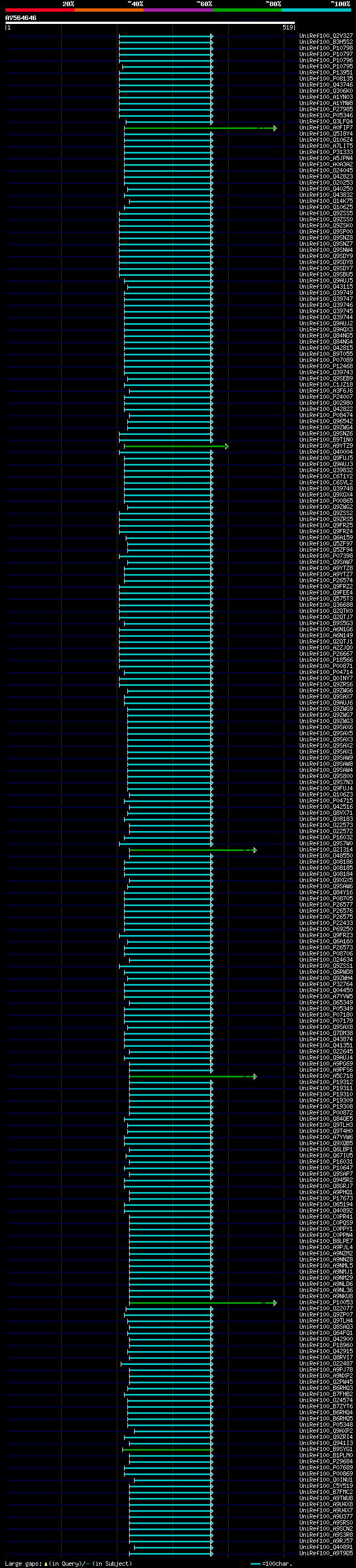Open the UniRef100_P08135 hit label
The width and height of the screenshot is (356, 1568).
coord(325,78)
